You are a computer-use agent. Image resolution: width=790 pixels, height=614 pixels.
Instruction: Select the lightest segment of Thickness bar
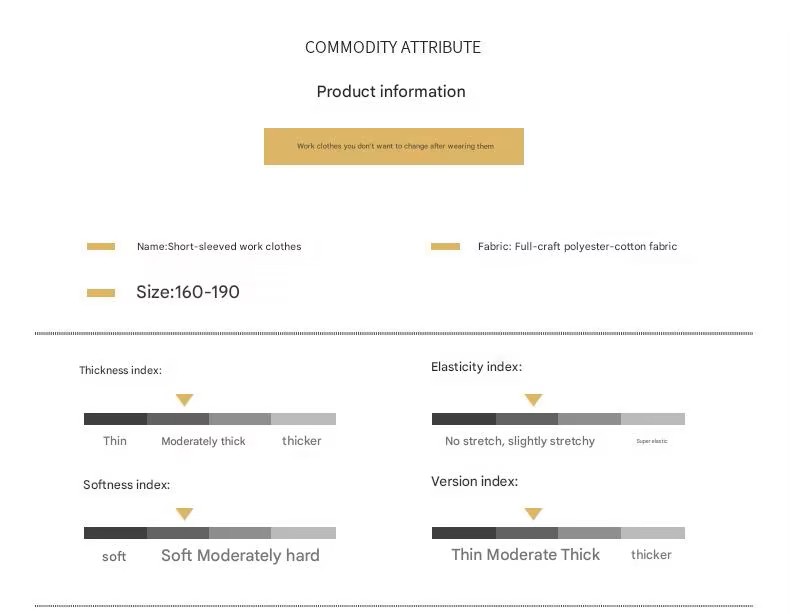[303, 419]
